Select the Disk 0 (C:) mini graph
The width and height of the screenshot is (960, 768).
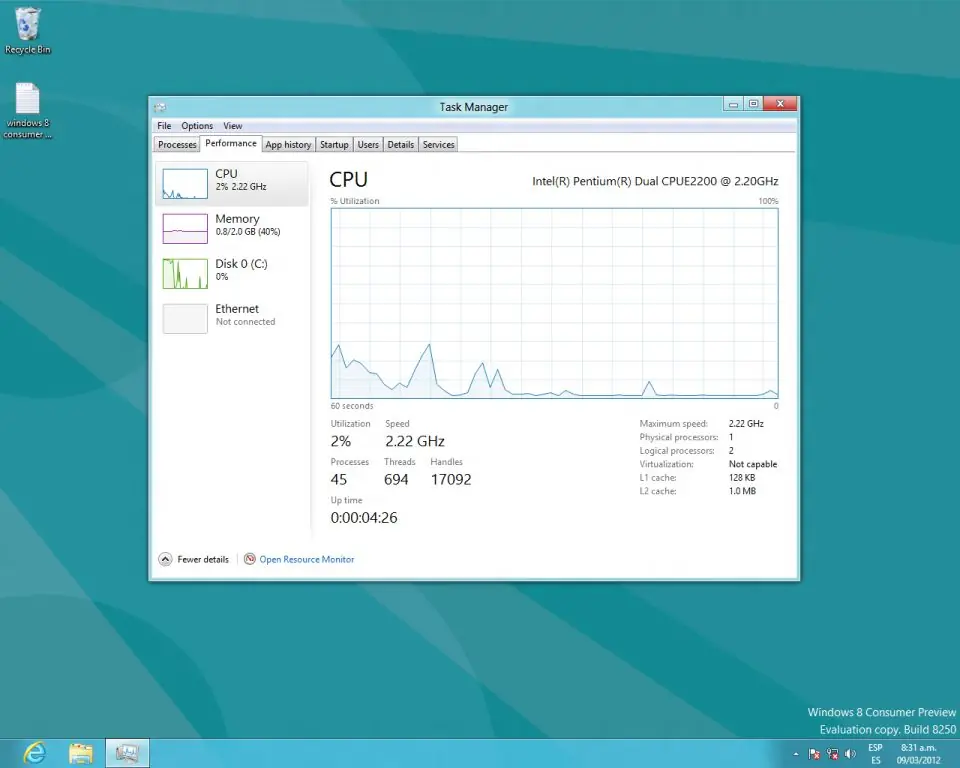pos(185,273)
